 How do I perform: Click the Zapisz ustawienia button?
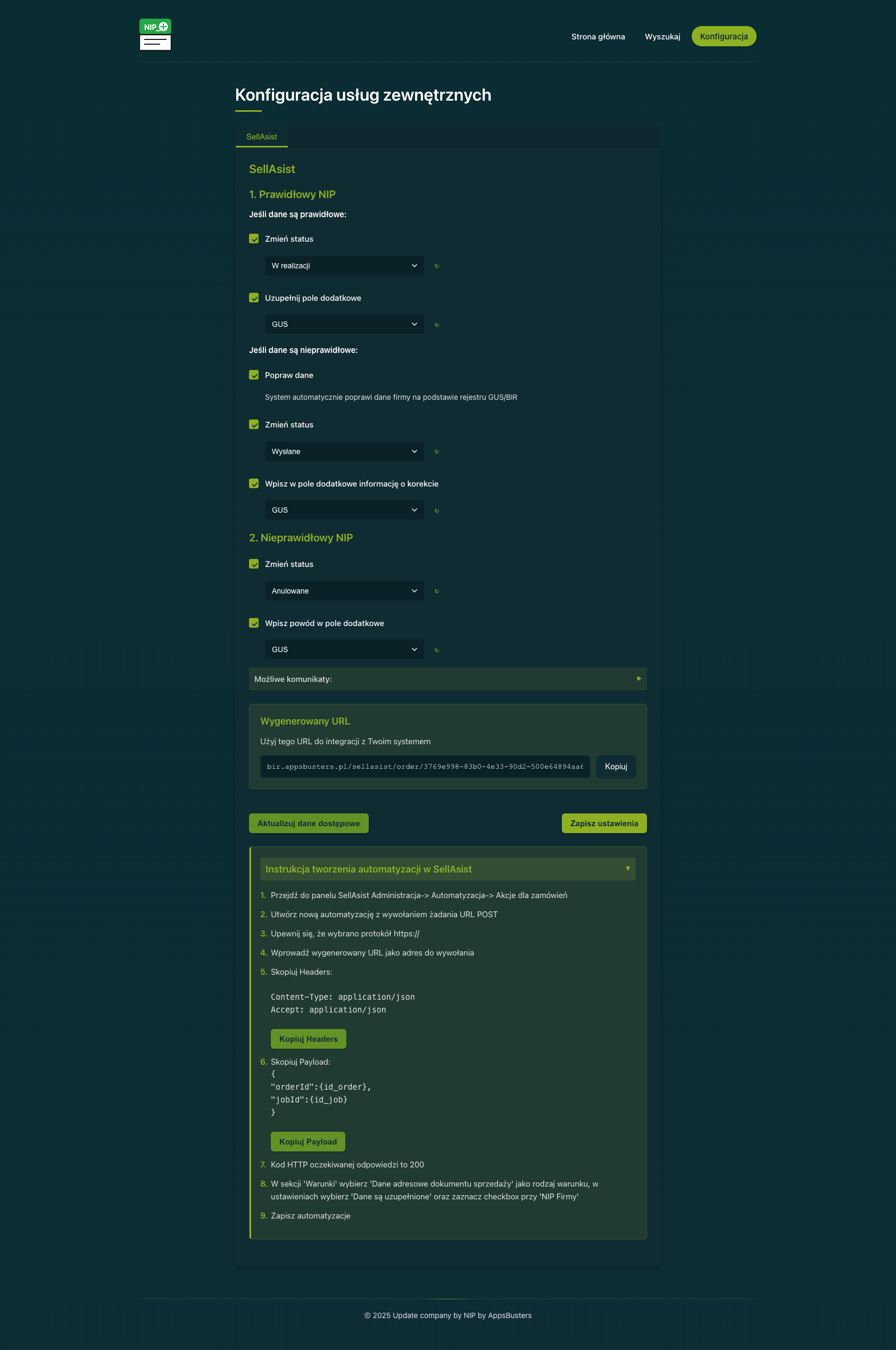pyautogui.click(x=603, y=823)
